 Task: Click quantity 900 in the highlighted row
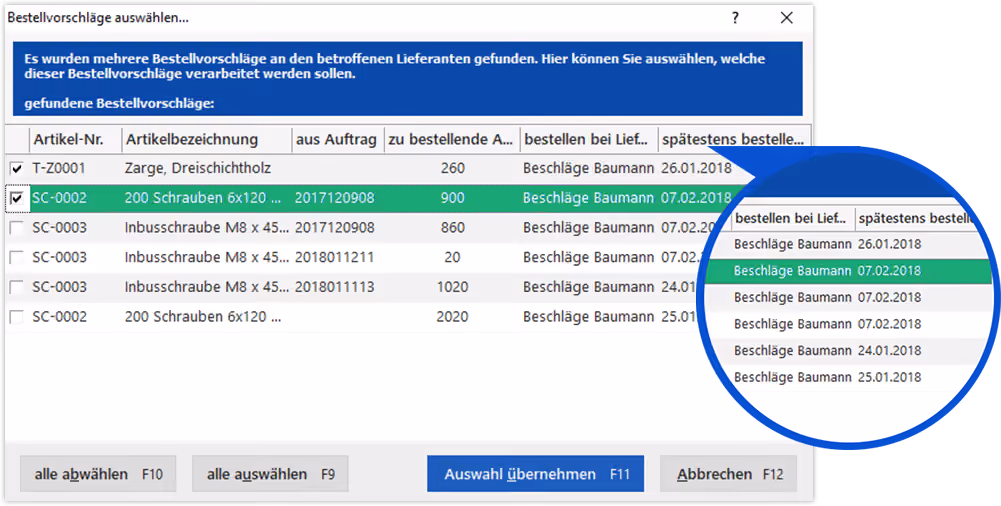(x=453, y=198)
